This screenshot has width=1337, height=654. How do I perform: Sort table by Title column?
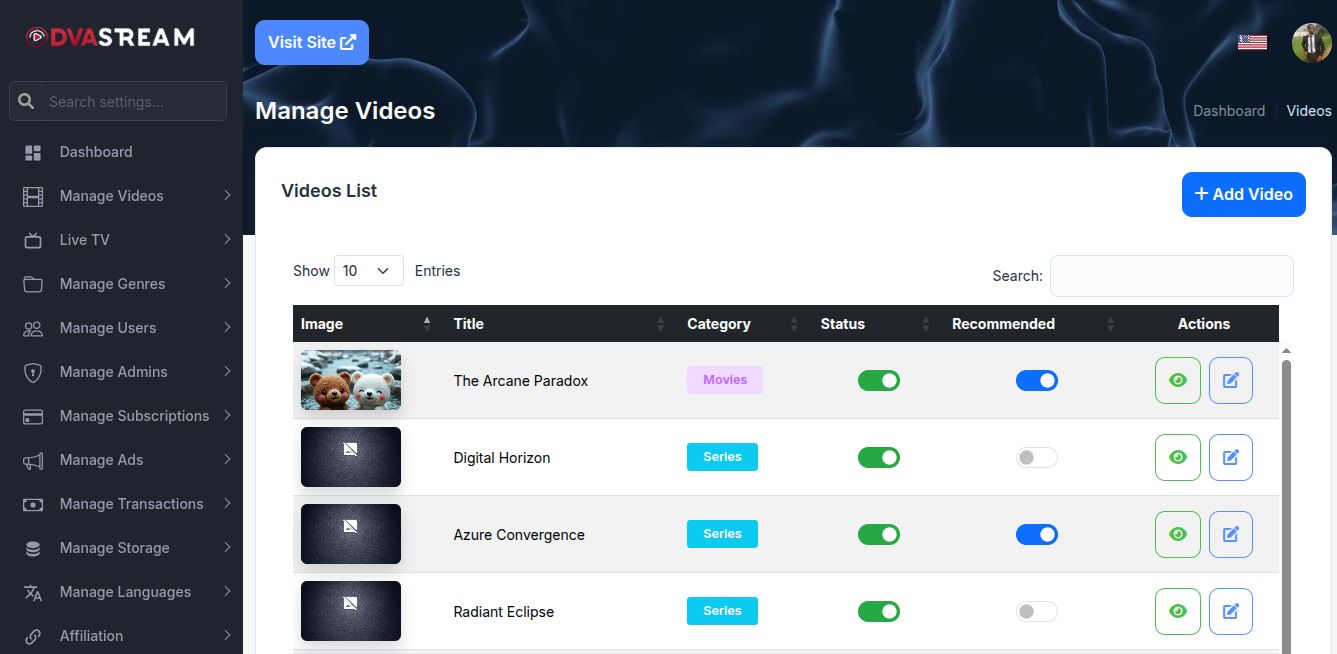tap(560, 324)
